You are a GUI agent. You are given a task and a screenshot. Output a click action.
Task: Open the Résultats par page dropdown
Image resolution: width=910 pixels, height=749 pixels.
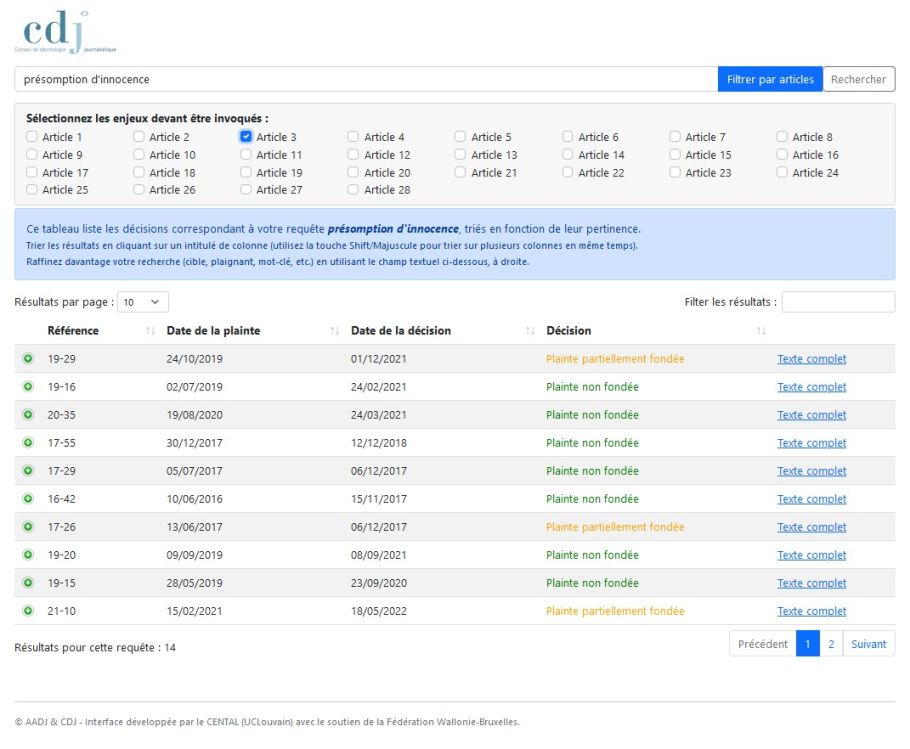pos(143,302)
